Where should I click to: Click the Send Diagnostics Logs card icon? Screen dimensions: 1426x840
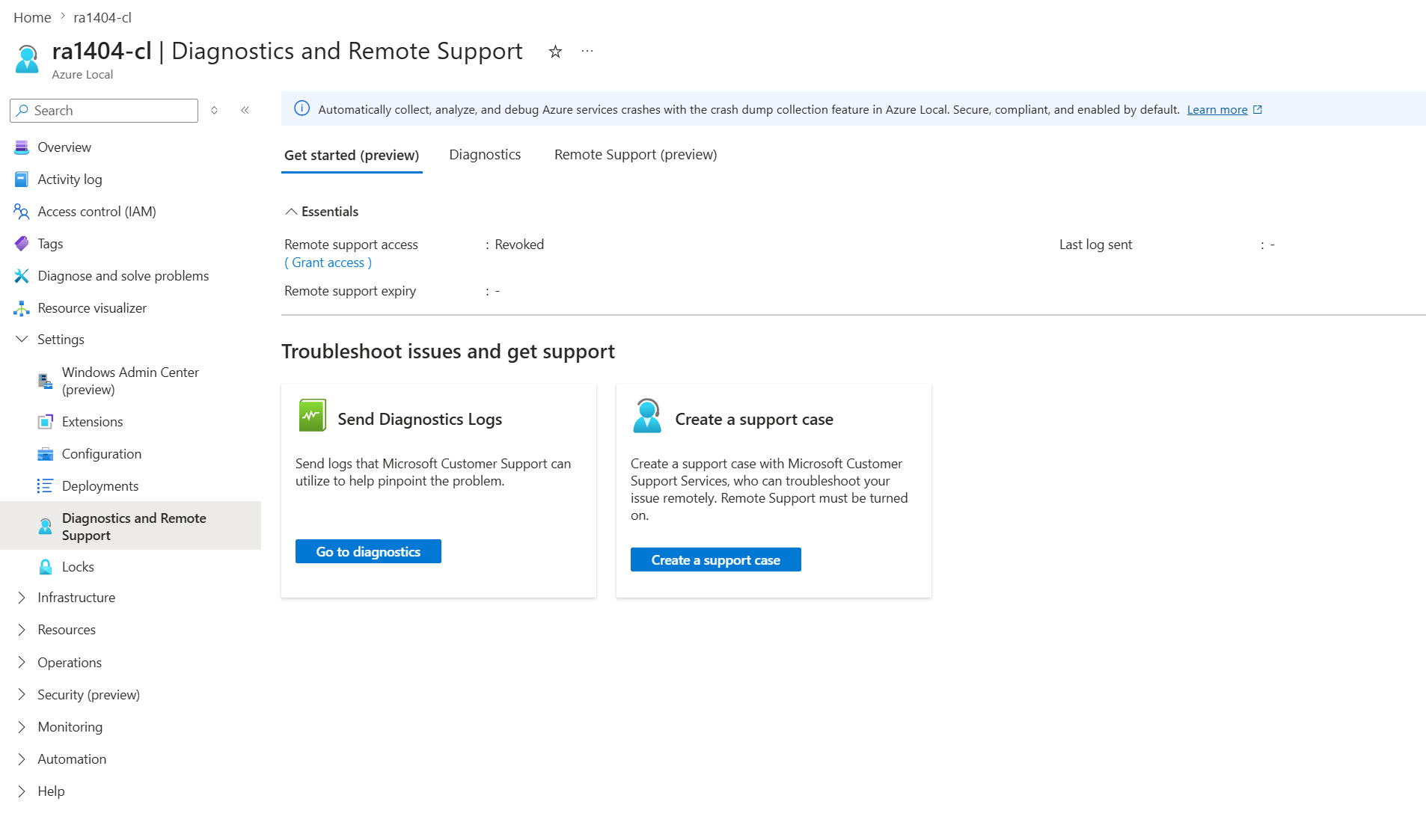coord(312,416)
